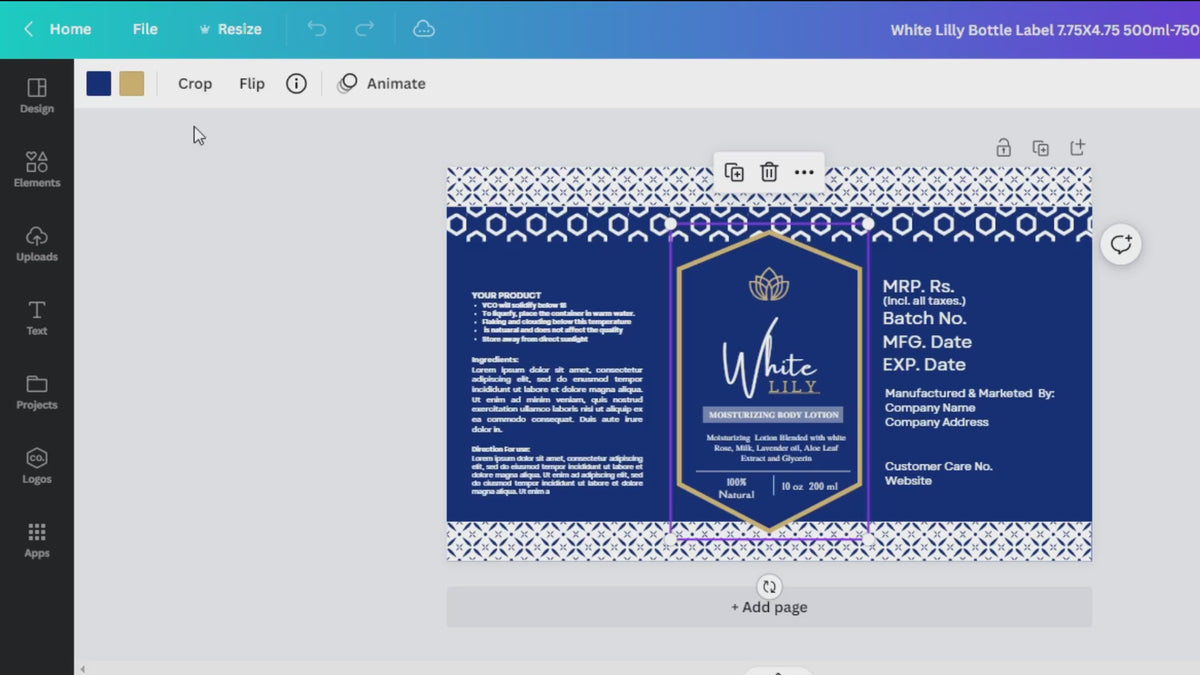
Task: Select the 'Ingredients:' heading text
Action: click(x=495, y=359)
